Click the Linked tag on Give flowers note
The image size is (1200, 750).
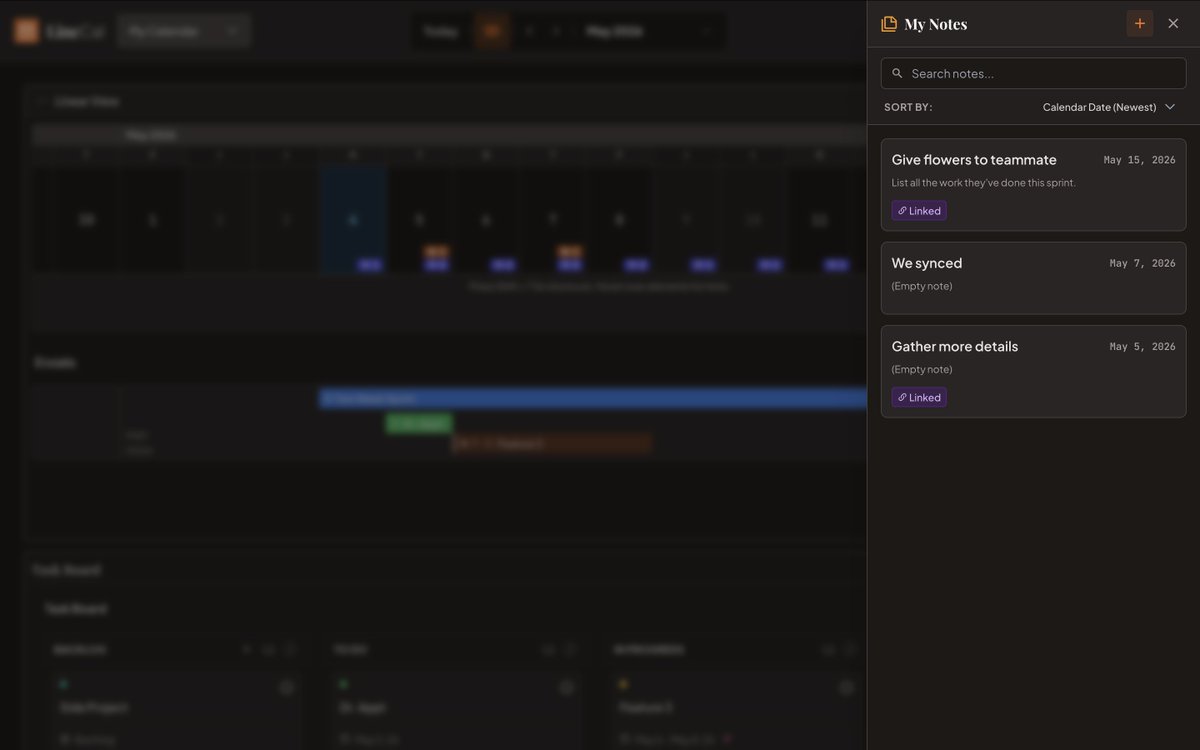pyautogui.click(x=919, y=210)
